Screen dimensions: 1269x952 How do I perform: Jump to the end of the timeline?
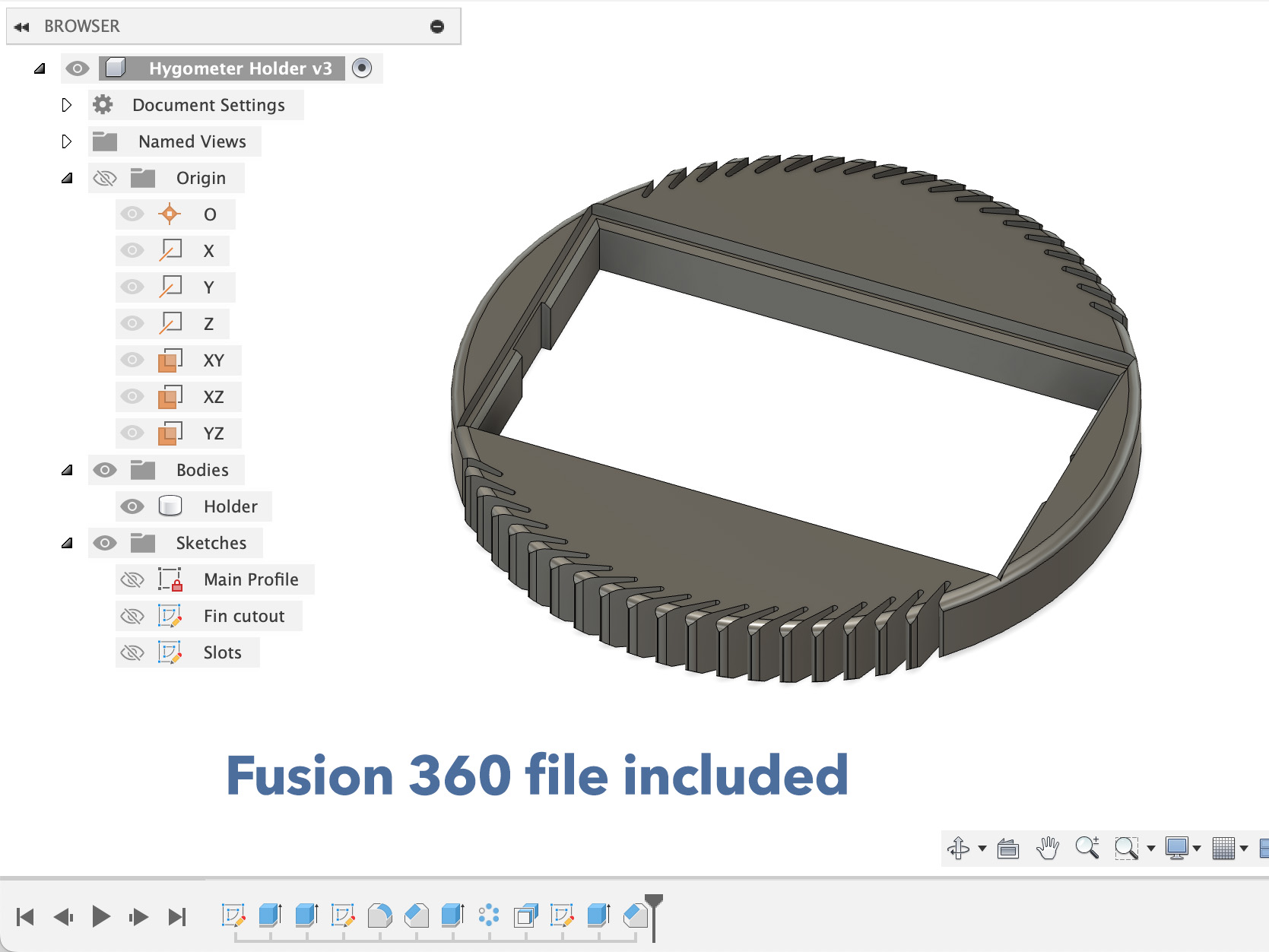click(x=176, y=917)
